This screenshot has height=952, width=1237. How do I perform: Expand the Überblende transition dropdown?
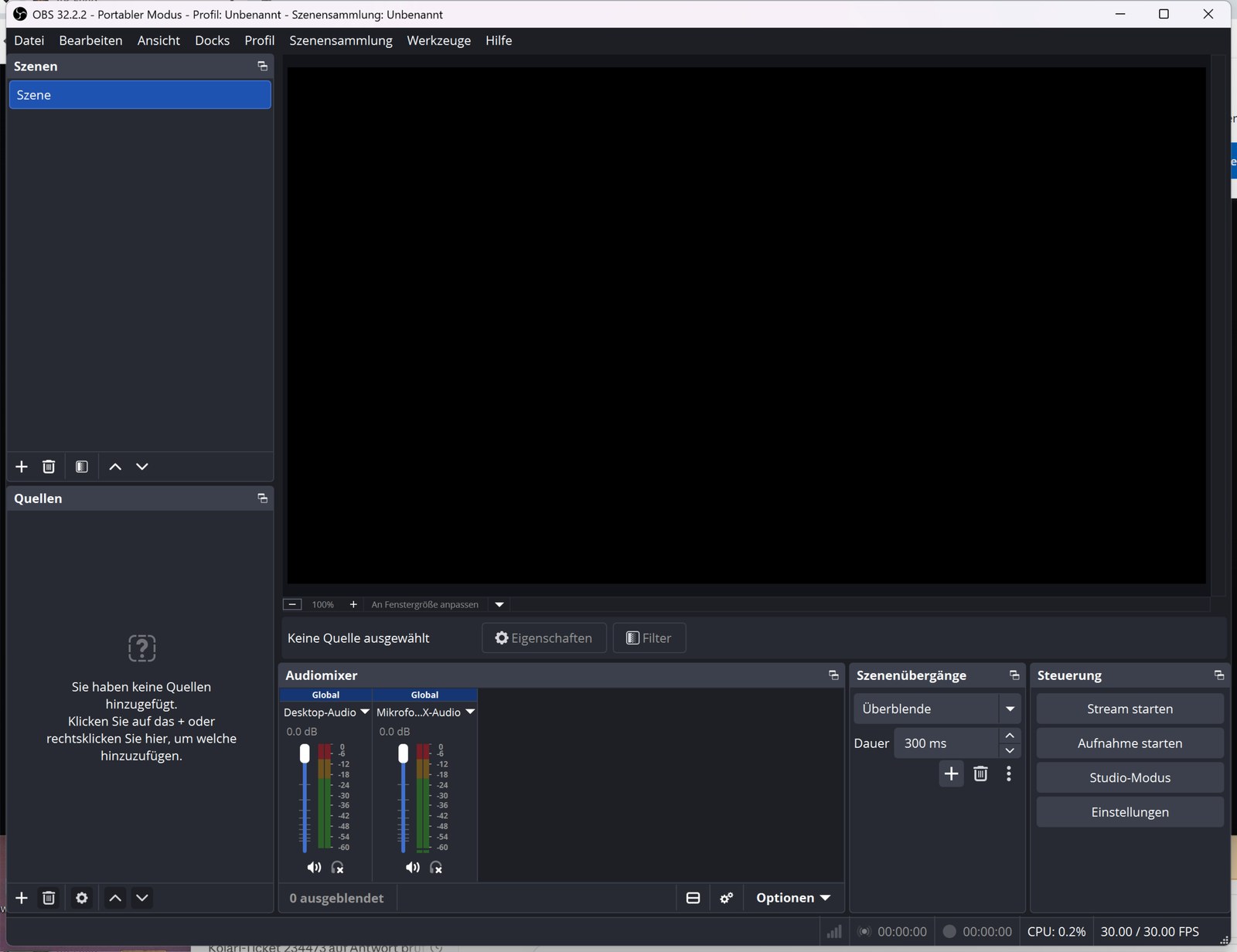point(1010,709)
